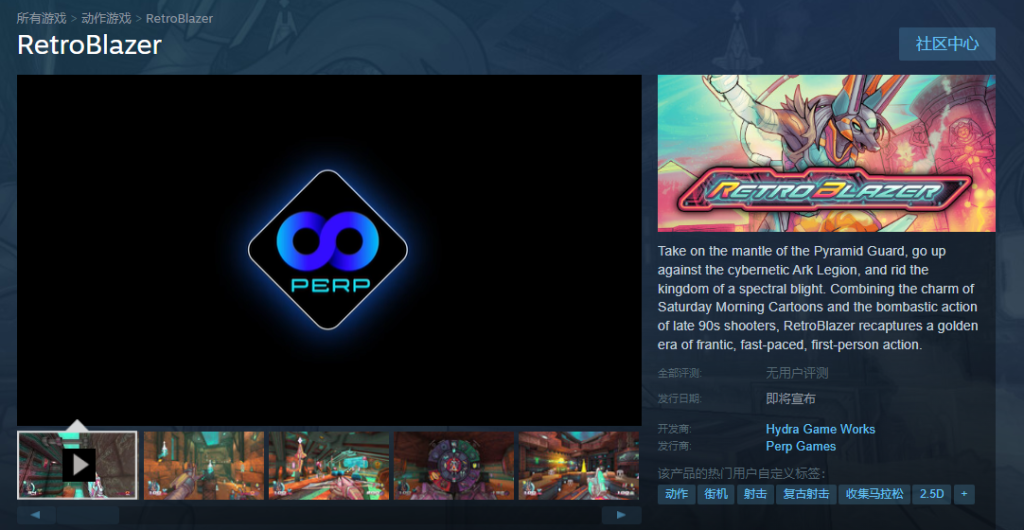Select the fourth screenshot thumbnail with circular wheel
The width and height of the screenshot is (1024, 530).
point(454,465)
